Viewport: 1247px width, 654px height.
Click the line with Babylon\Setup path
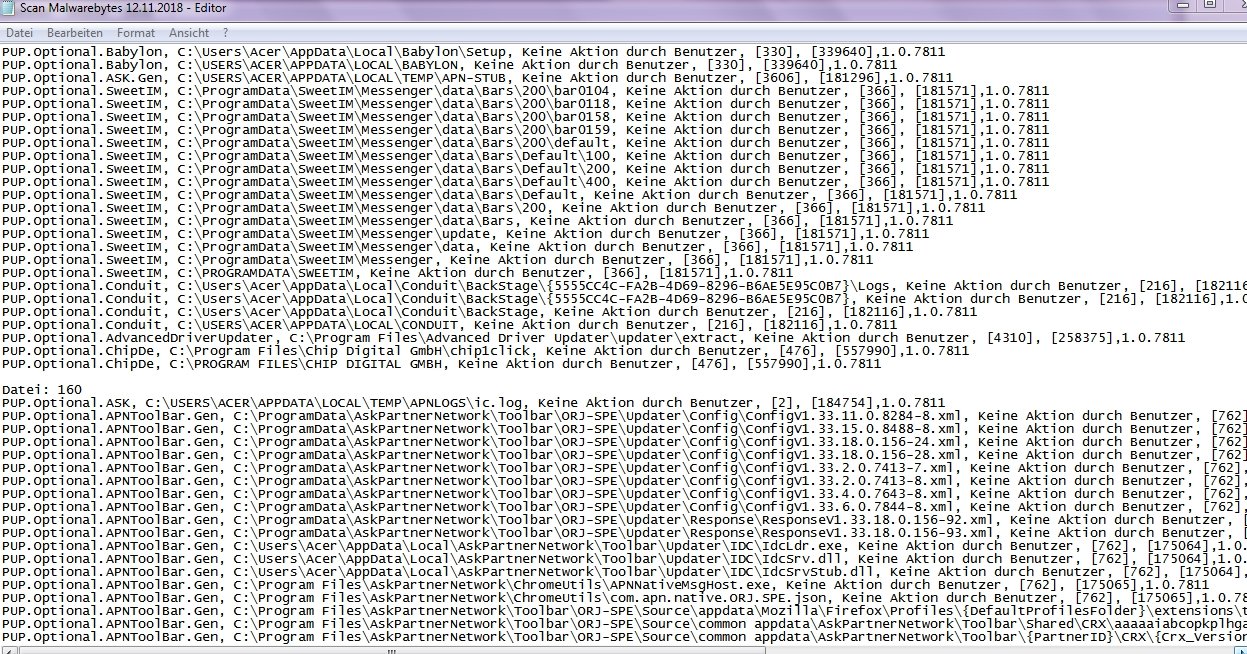pos(473,51)
